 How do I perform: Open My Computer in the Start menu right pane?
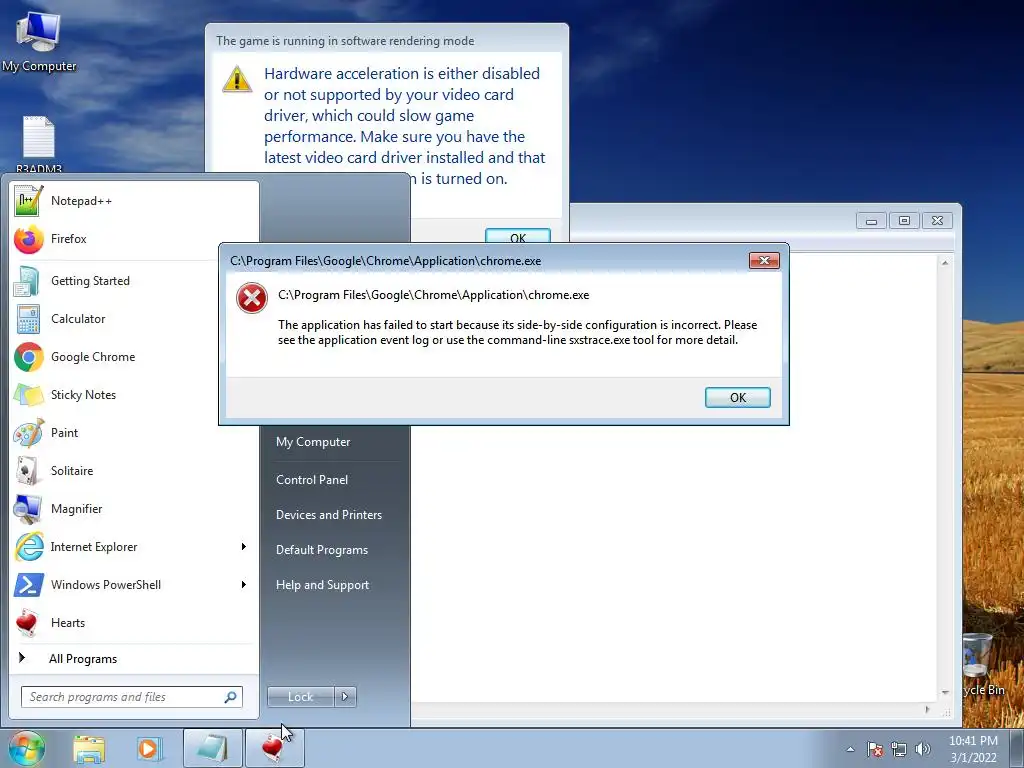(313, 442)
